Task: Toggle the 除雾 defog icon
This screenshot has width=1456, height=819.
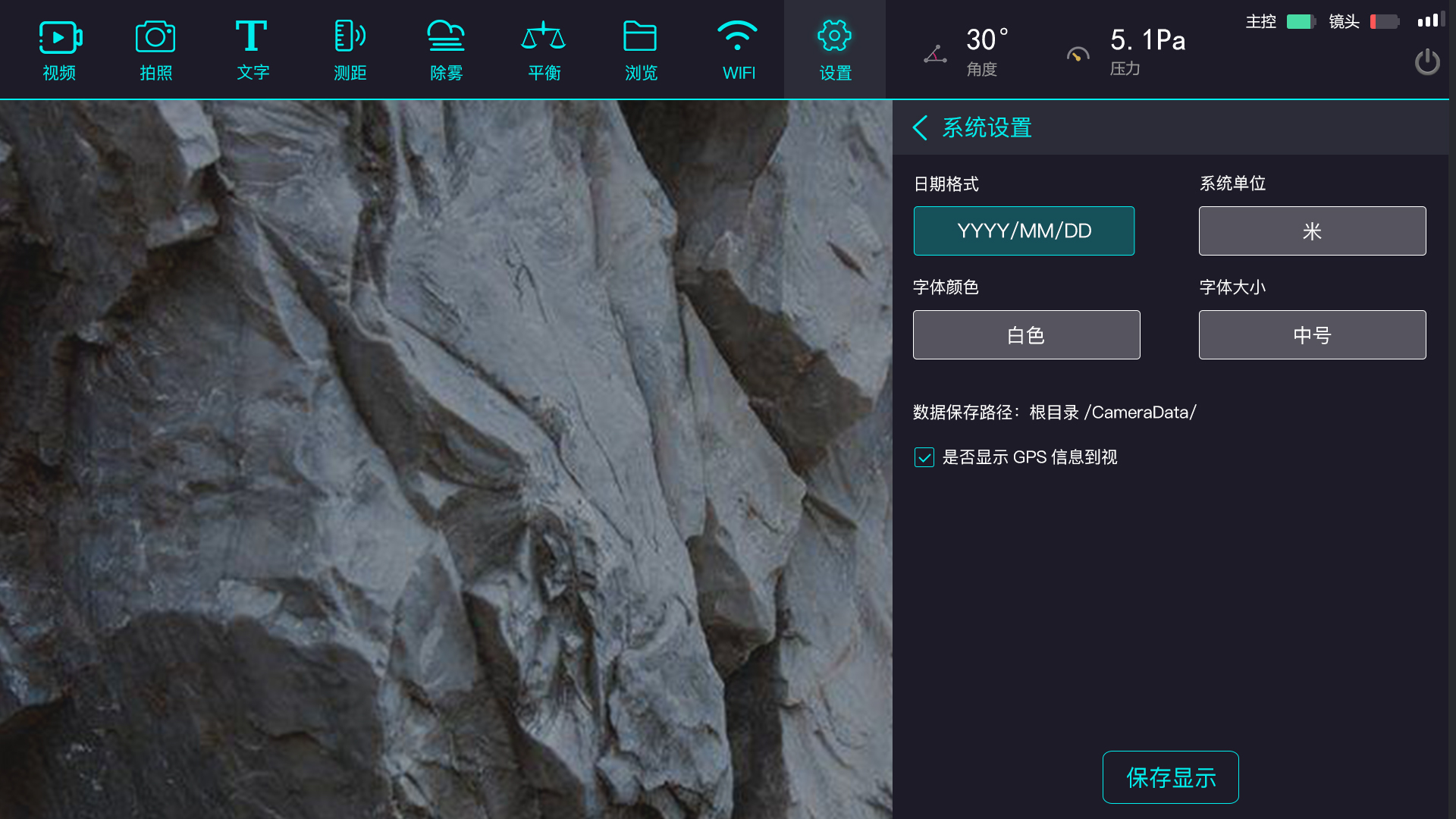Action: click(446, 36)
